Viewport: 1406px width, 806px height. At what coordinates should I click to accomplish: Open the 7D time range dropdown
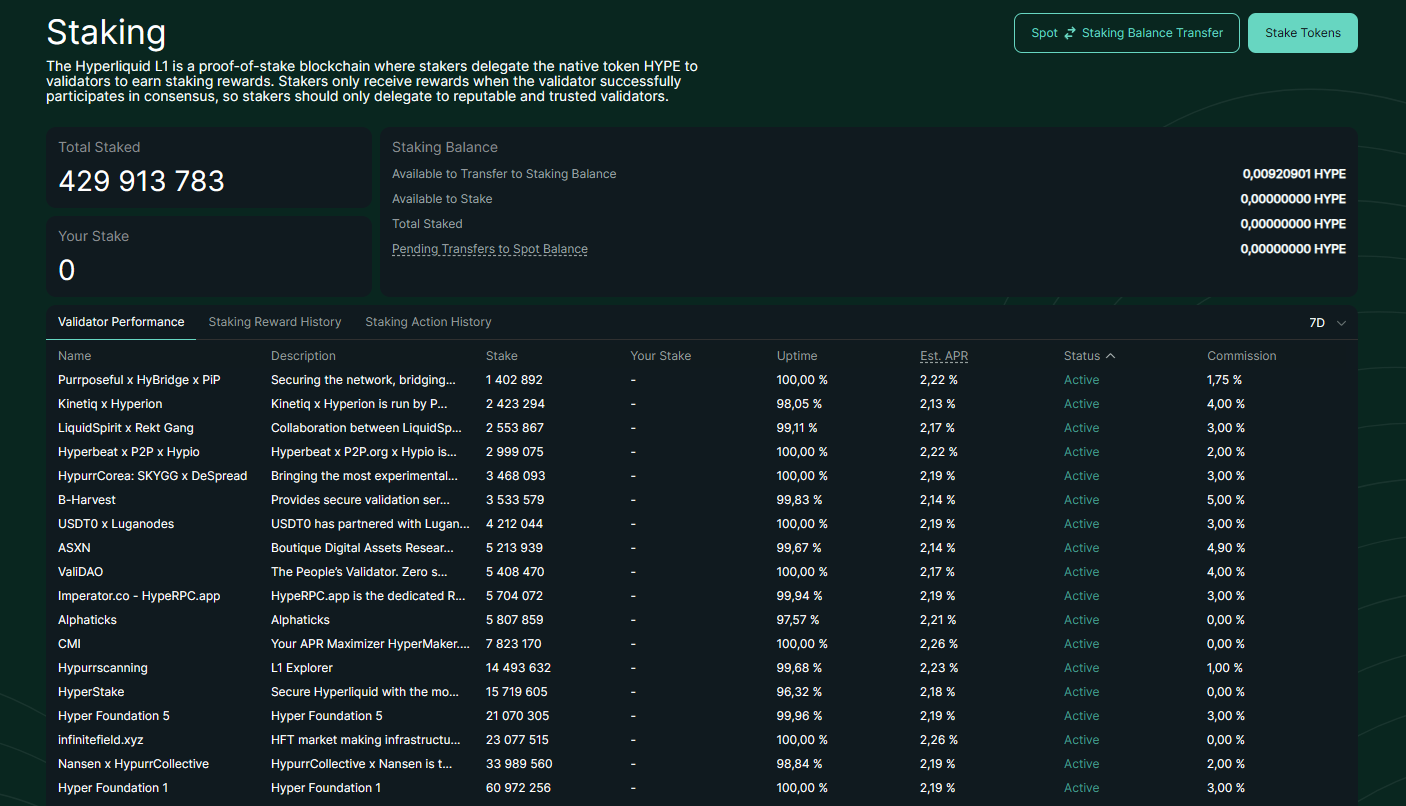coord(1328,323)
